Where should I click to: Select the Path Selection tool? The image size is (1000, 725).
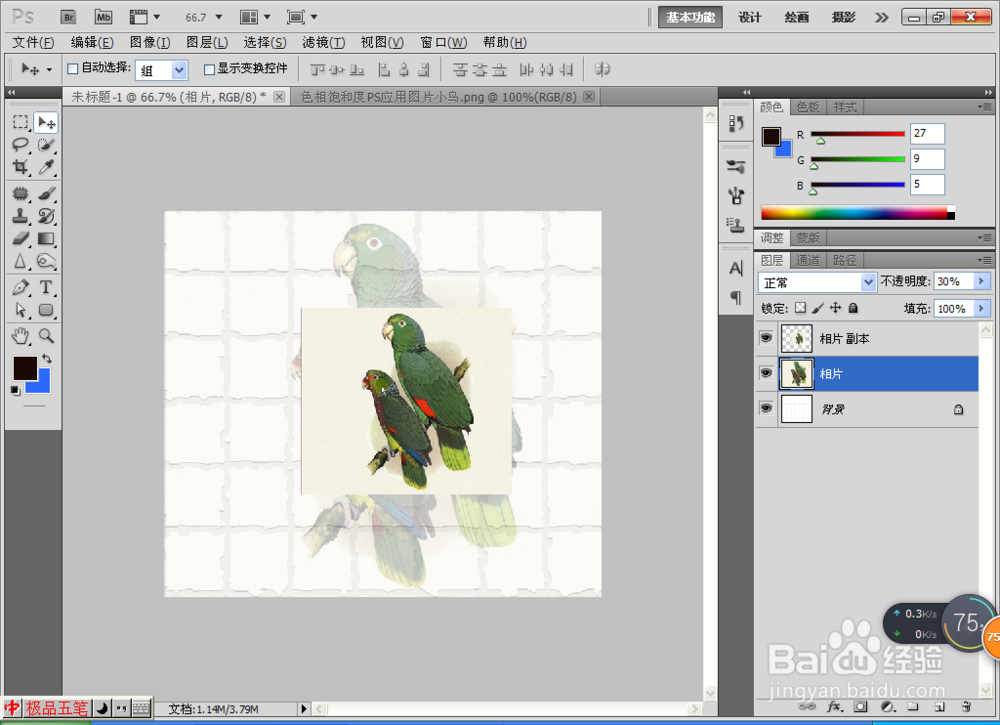click(20, 311)
